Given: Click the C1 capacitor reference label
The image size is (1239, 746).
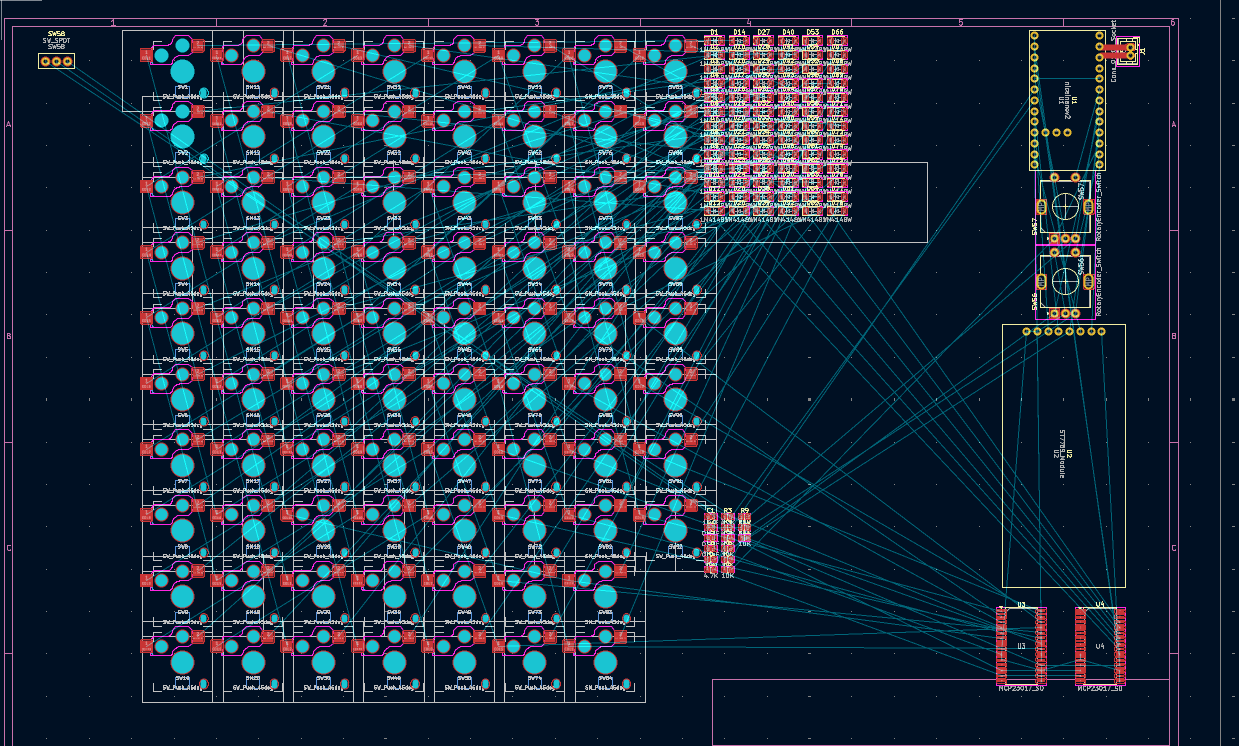Looking at the screenshot, I should click(x=711, y=511).
